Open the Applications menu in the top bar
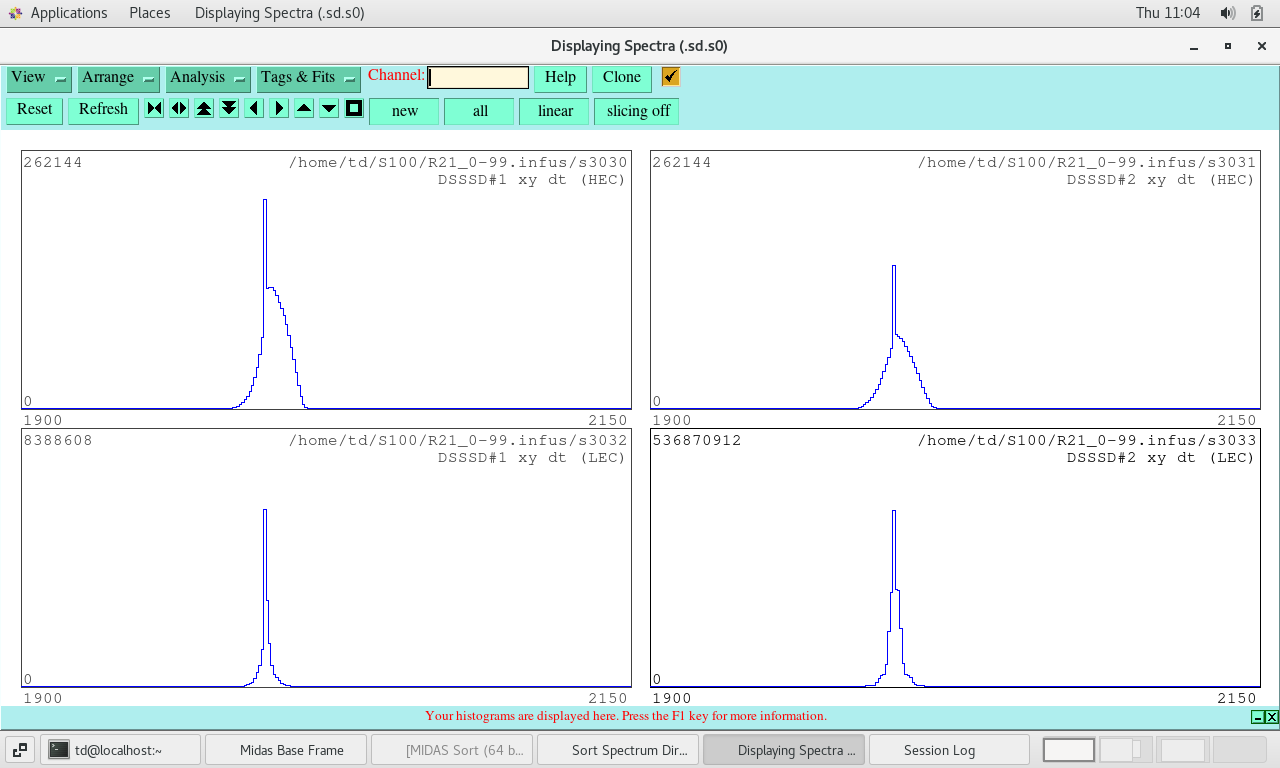 pyautogui.click(x=68, y=13)
